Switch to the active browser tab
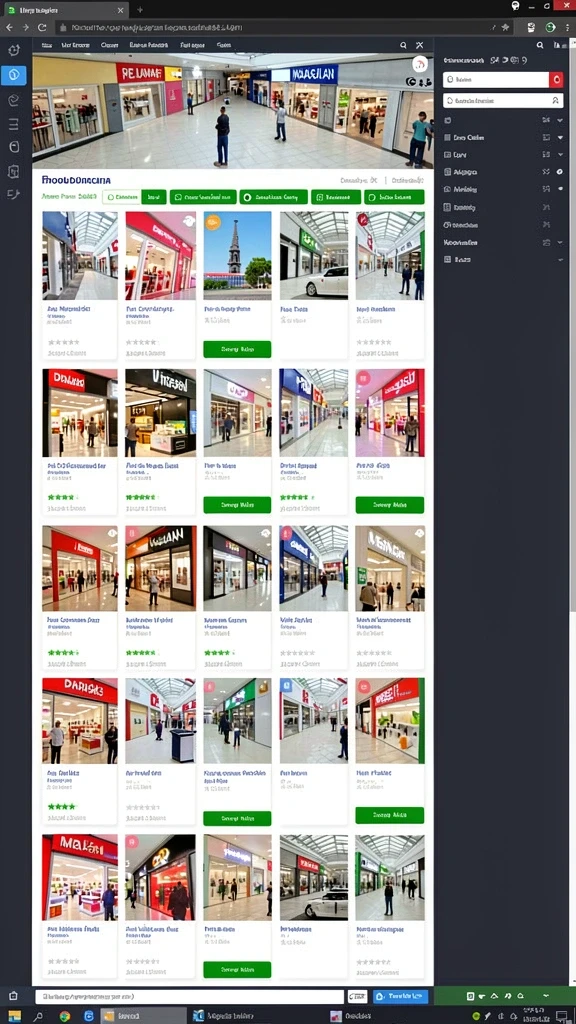Screen dimensions: 576x1024 [x=64, y=10]
